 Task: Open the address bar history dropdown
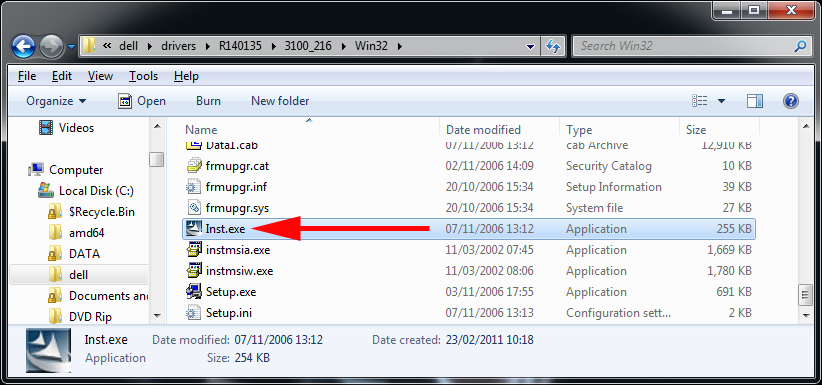[x=531, y=46]
